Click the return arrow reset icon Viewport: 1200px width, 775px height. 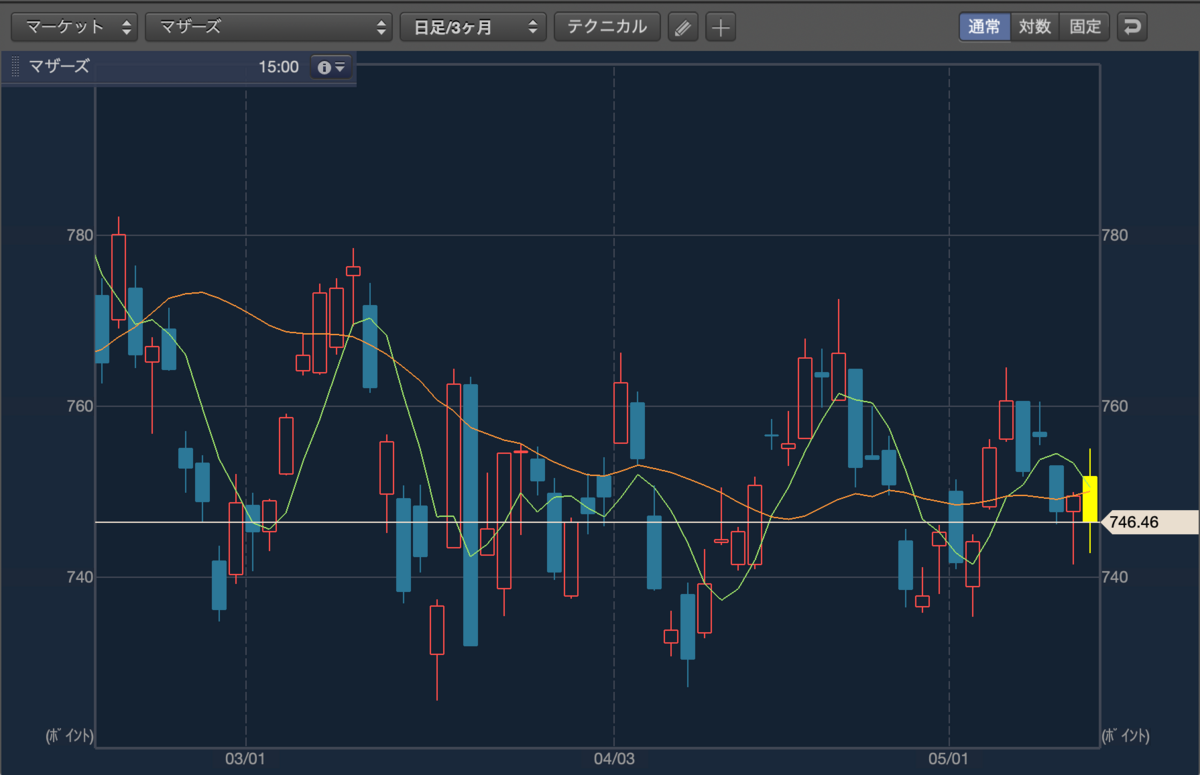1132,27
